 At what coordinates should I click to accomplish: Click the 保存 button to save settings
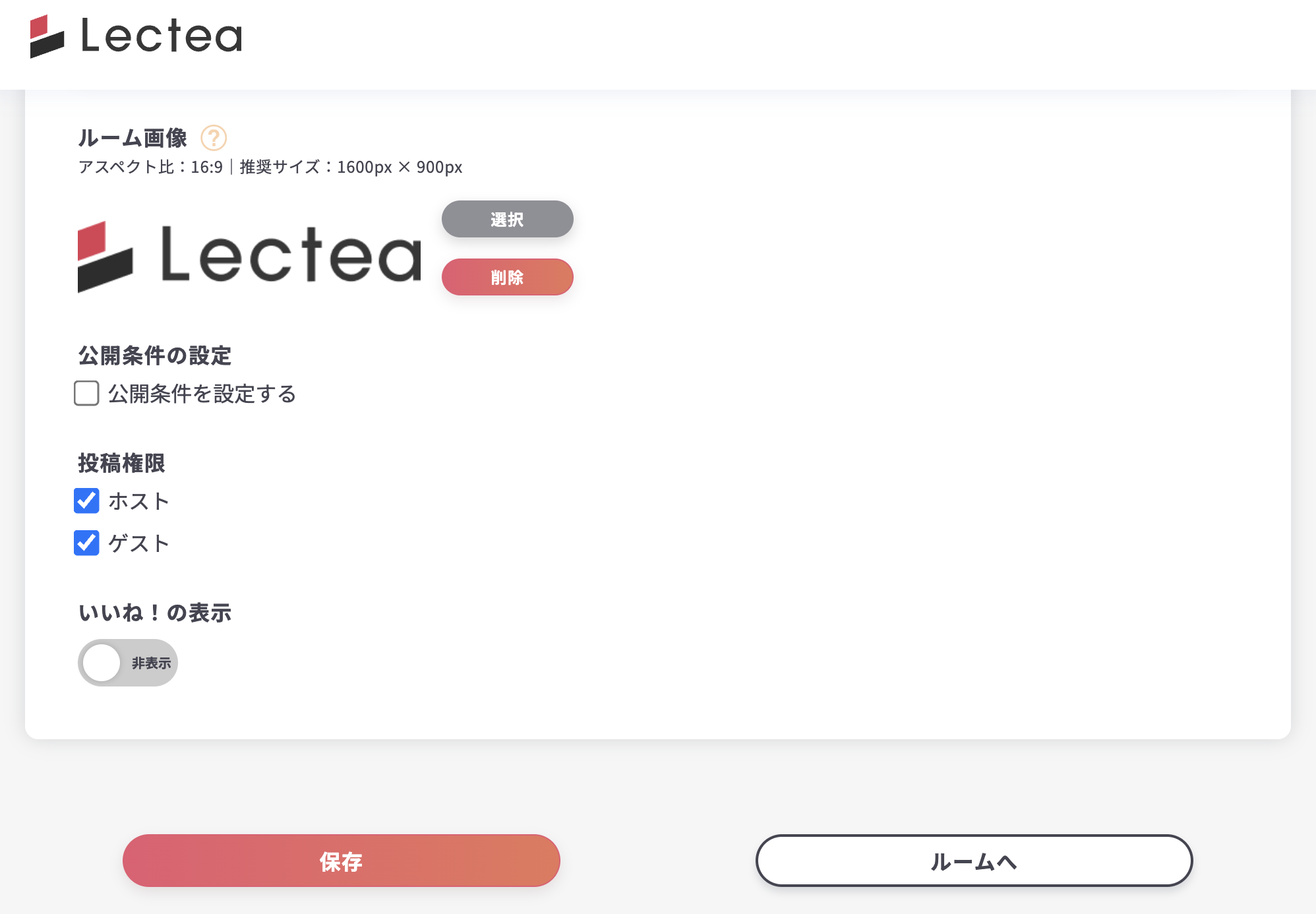(341, 861)
